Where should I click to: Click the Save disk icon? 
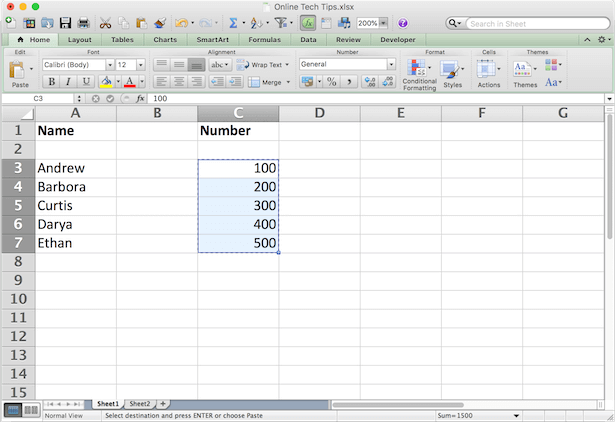[64, 22]
